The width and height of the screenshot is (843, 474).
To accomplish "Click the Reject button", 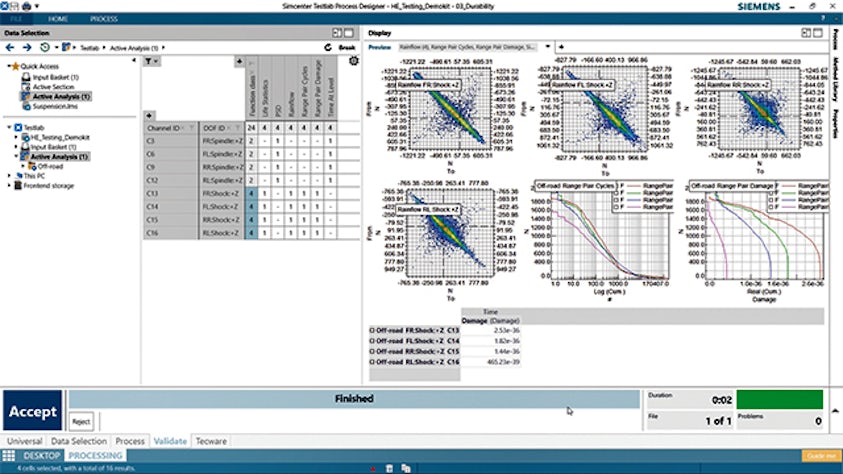I will pos(81,422).
